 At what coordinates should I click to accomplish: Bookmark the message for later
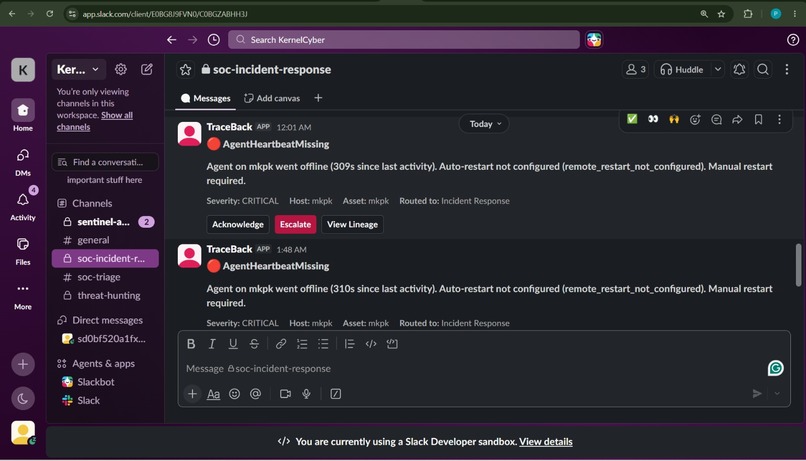[758, 119]
